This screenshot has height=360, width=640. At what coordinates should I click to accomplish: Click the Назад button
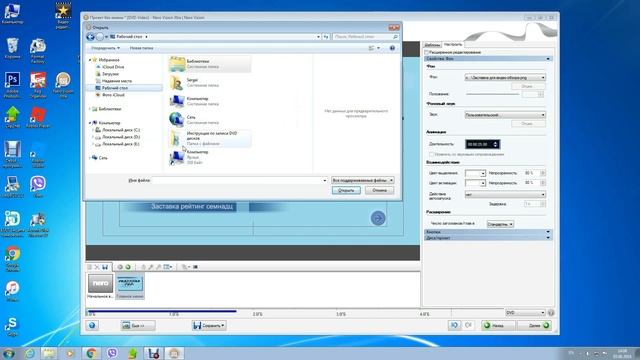coord(498,326)
